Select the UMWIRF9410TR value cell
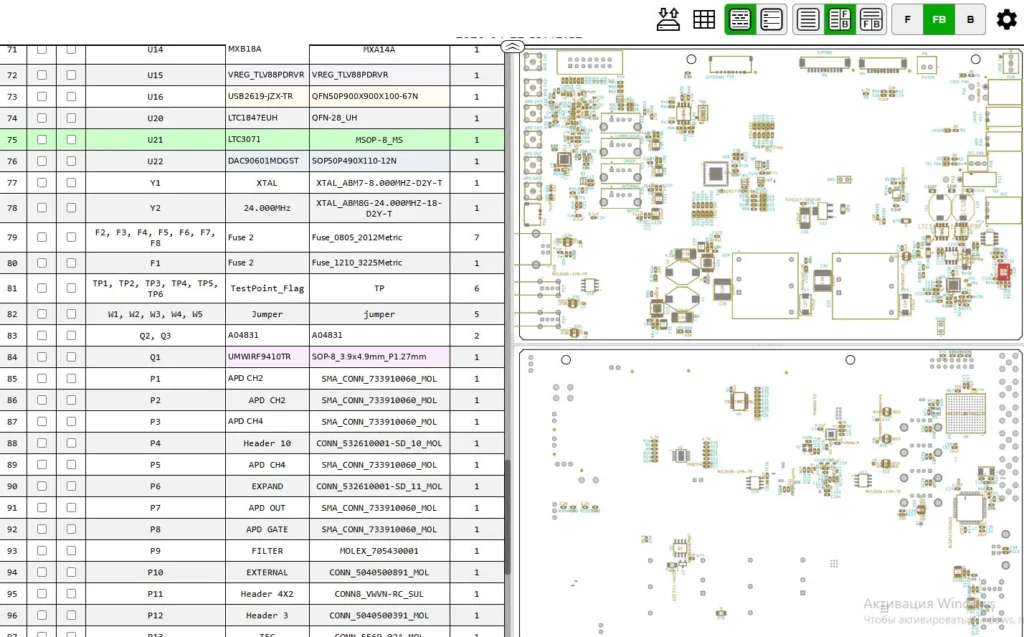Image resolution: width=1024 pixels, height=637 pixels. click(x=267, y=357)
